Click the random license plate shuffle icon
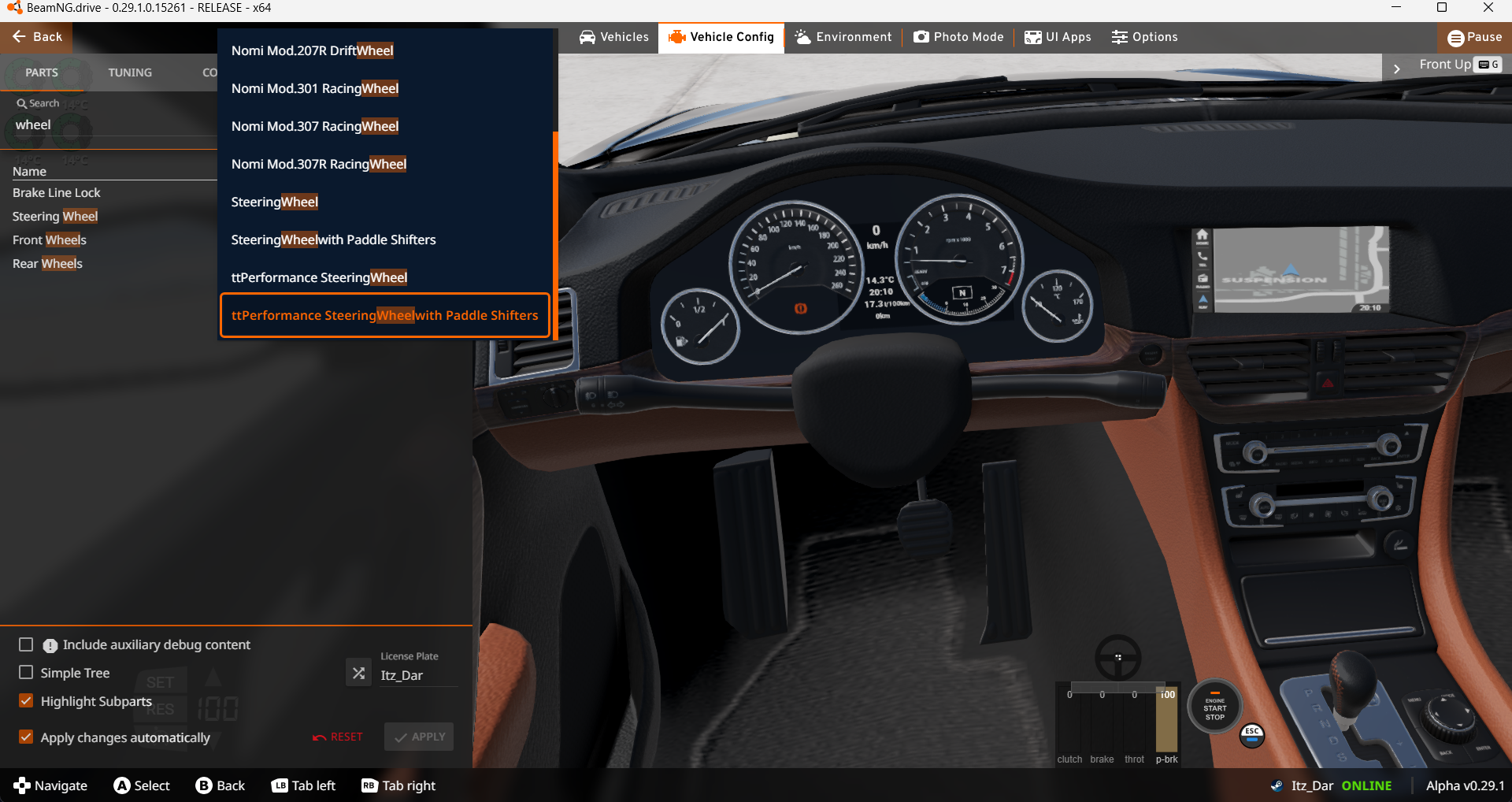This screenshot has width=1512, height=802. click(x=358, y=673)
